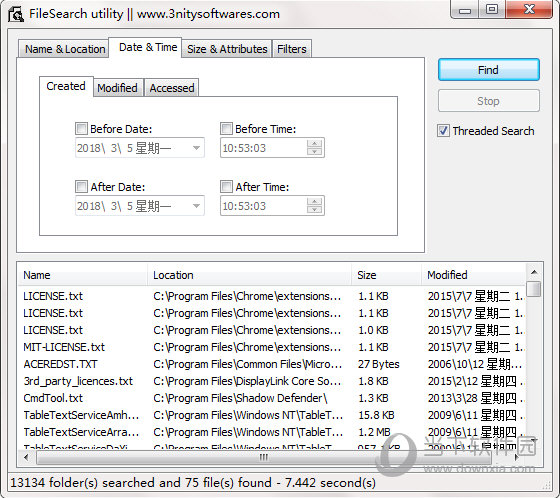Click the Stop button
Viewport: 560px width, 498px height.
[489, 101]
